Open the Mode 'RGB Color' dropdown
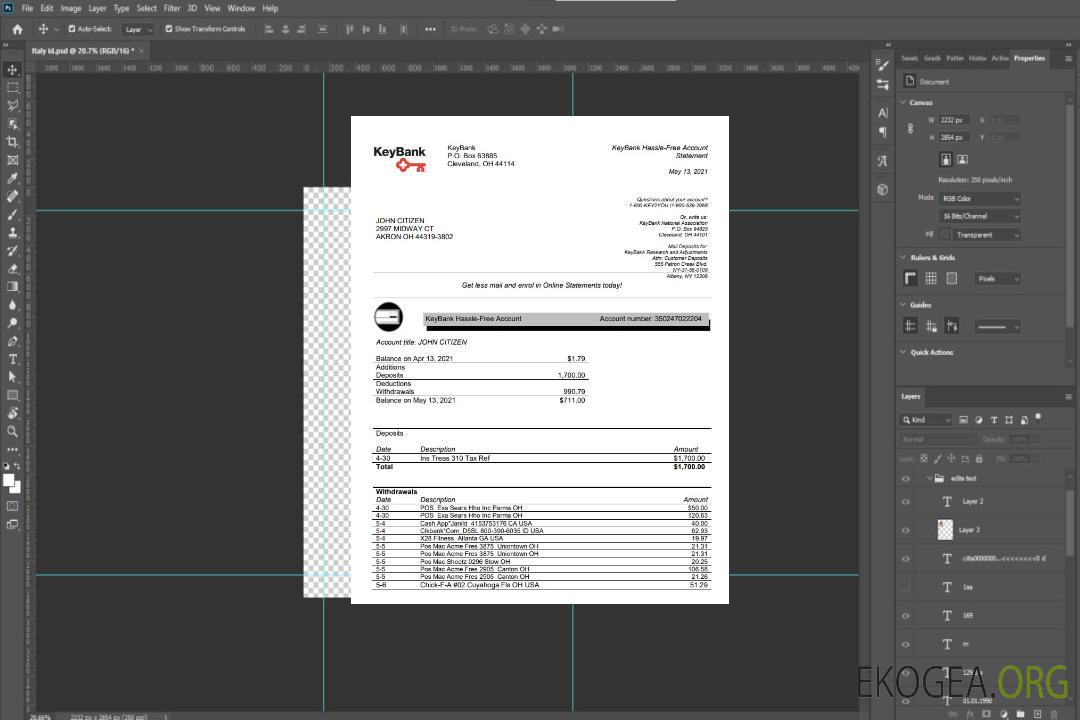The width and height of the screenshot is (1080, 720). [979, 198]
